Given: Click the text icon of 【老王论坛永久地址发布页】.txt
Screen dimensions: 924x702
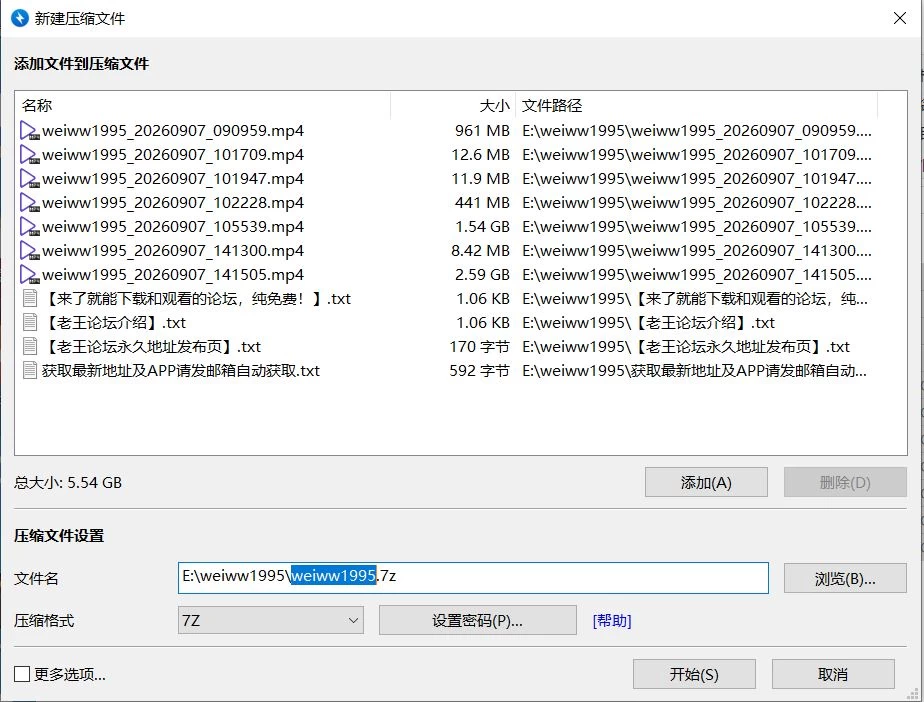Looking at the screenshot, I should point(29,347).
